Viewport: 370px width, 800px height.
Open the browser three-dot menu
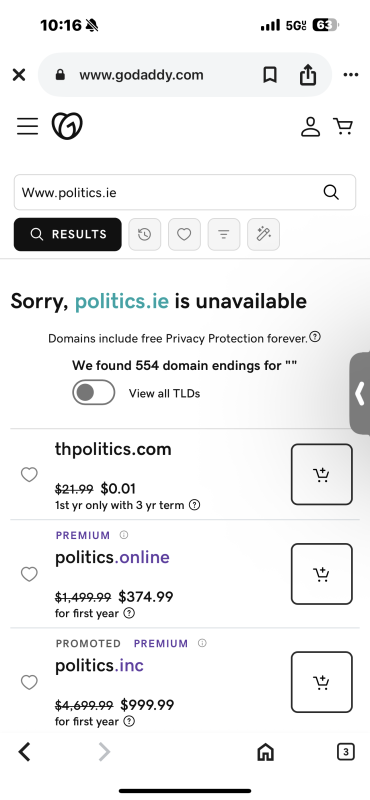point(351,75)
